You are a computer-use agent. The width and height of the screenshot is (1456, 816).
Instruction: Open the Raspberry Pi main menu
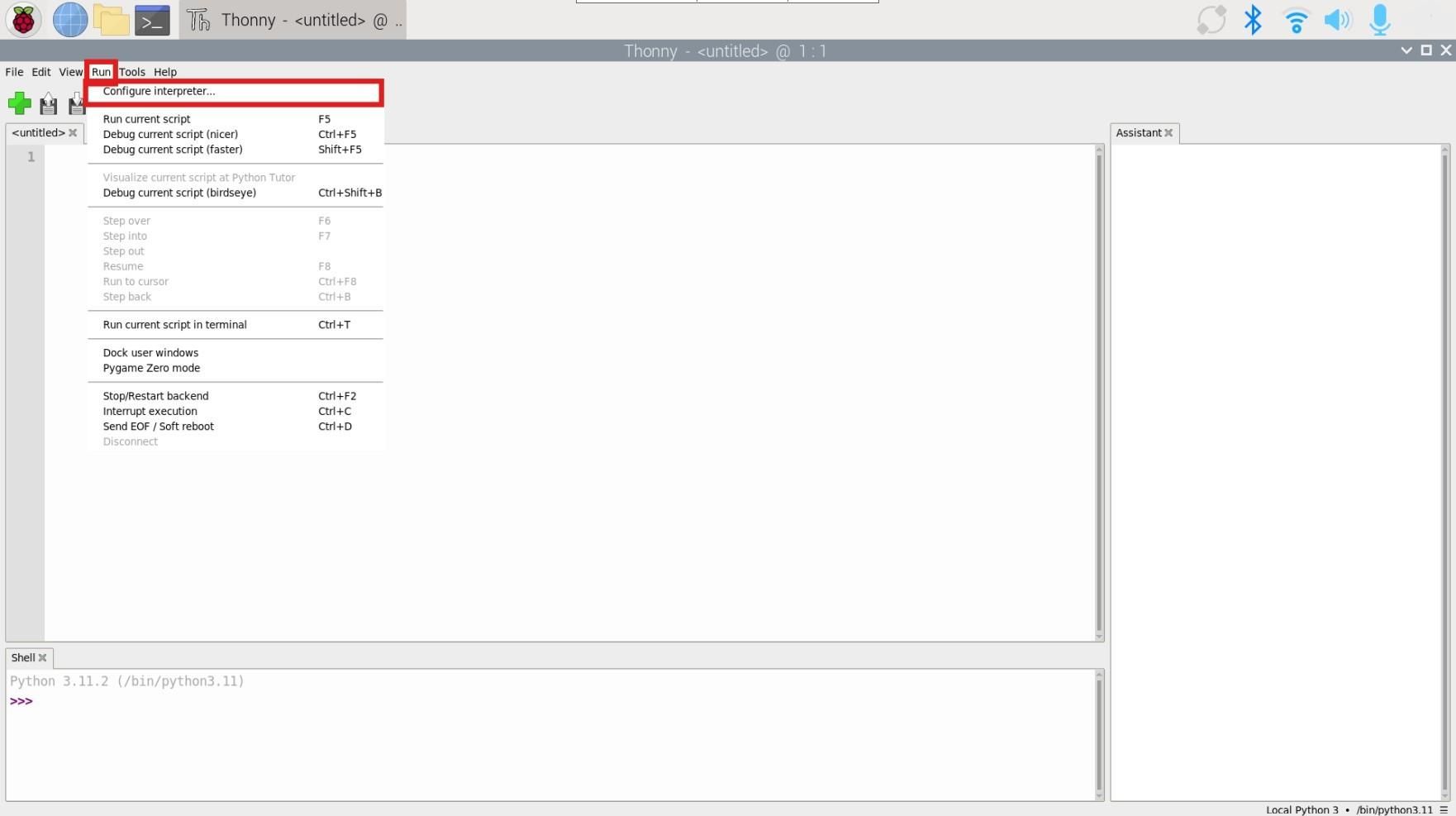(23, 19)
